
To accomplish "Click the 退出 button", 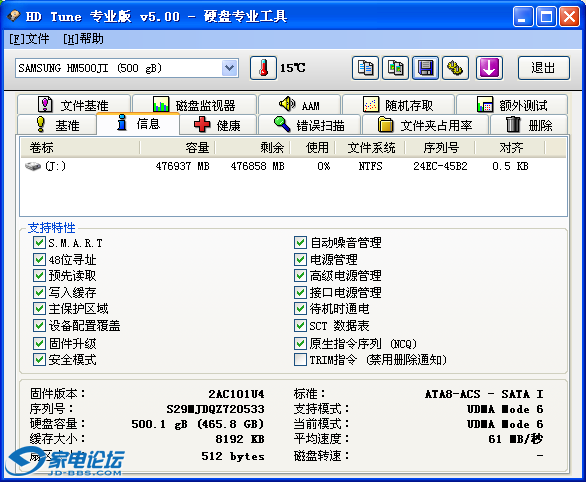I will click(x=544, y=68).
